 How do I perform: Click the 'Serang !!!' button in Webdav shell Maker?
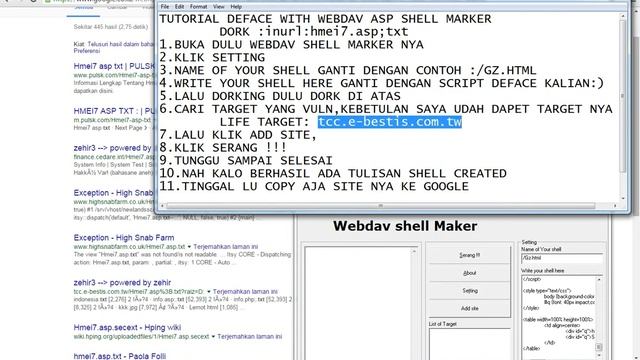click(469, 255)
